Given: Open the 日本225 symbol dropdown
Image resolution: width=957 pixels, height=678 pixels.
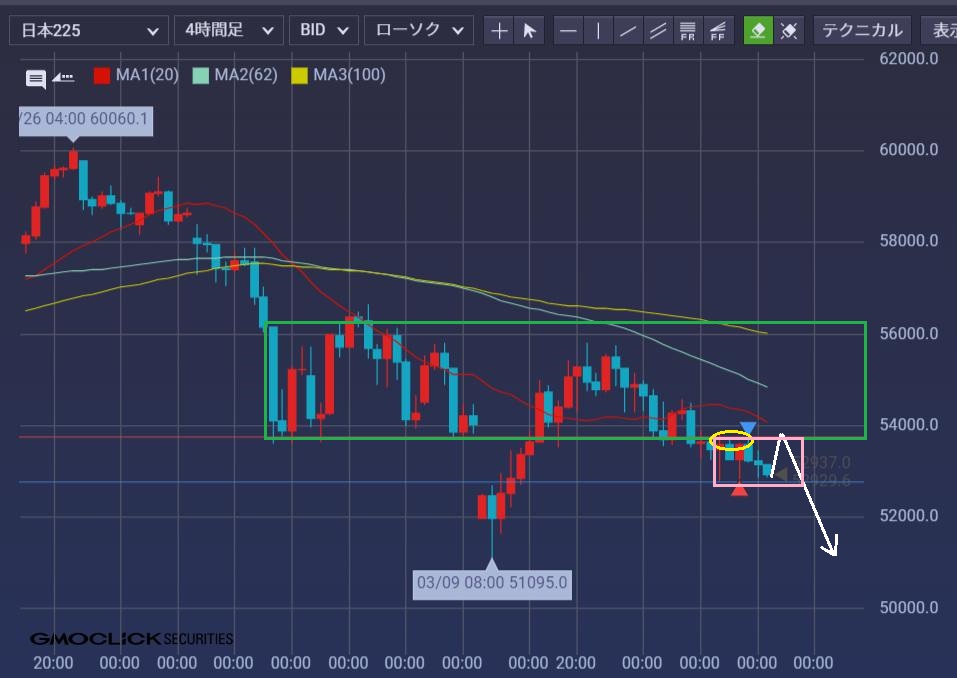Looking at the screenshot, I should pyautogui.click(x=88, y=31).
